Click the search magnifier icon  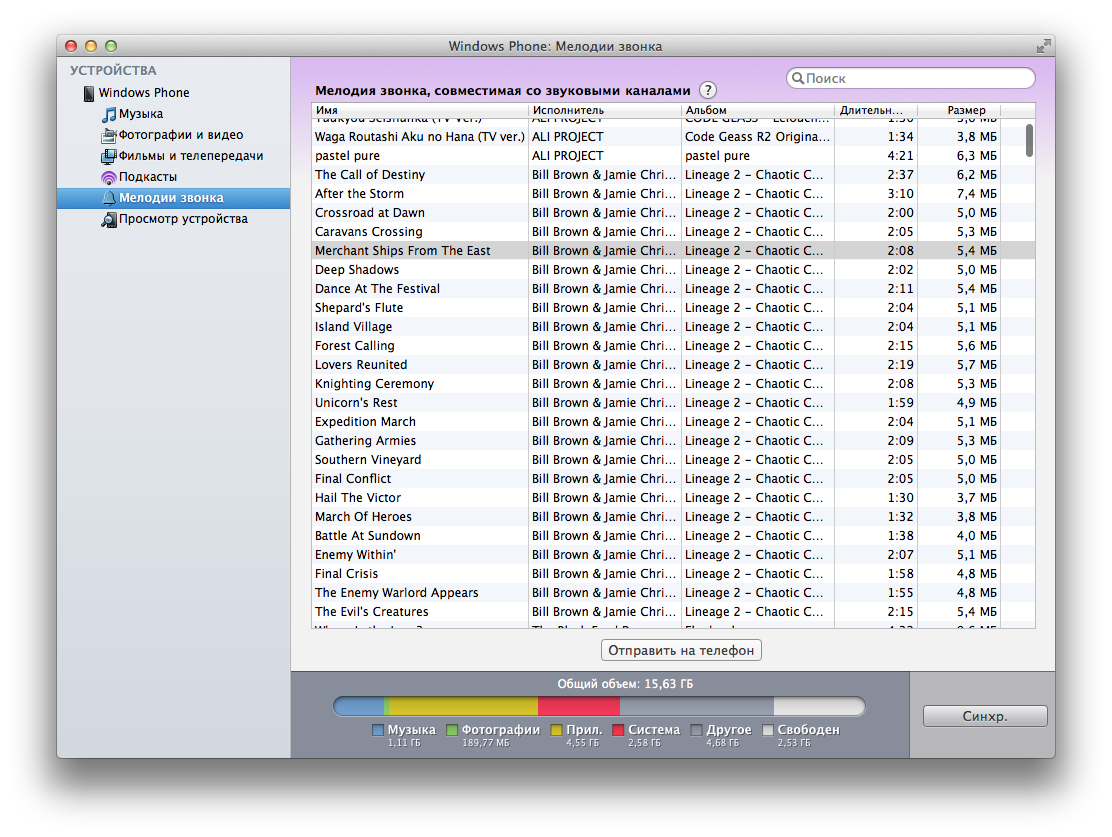coord(798,78)
